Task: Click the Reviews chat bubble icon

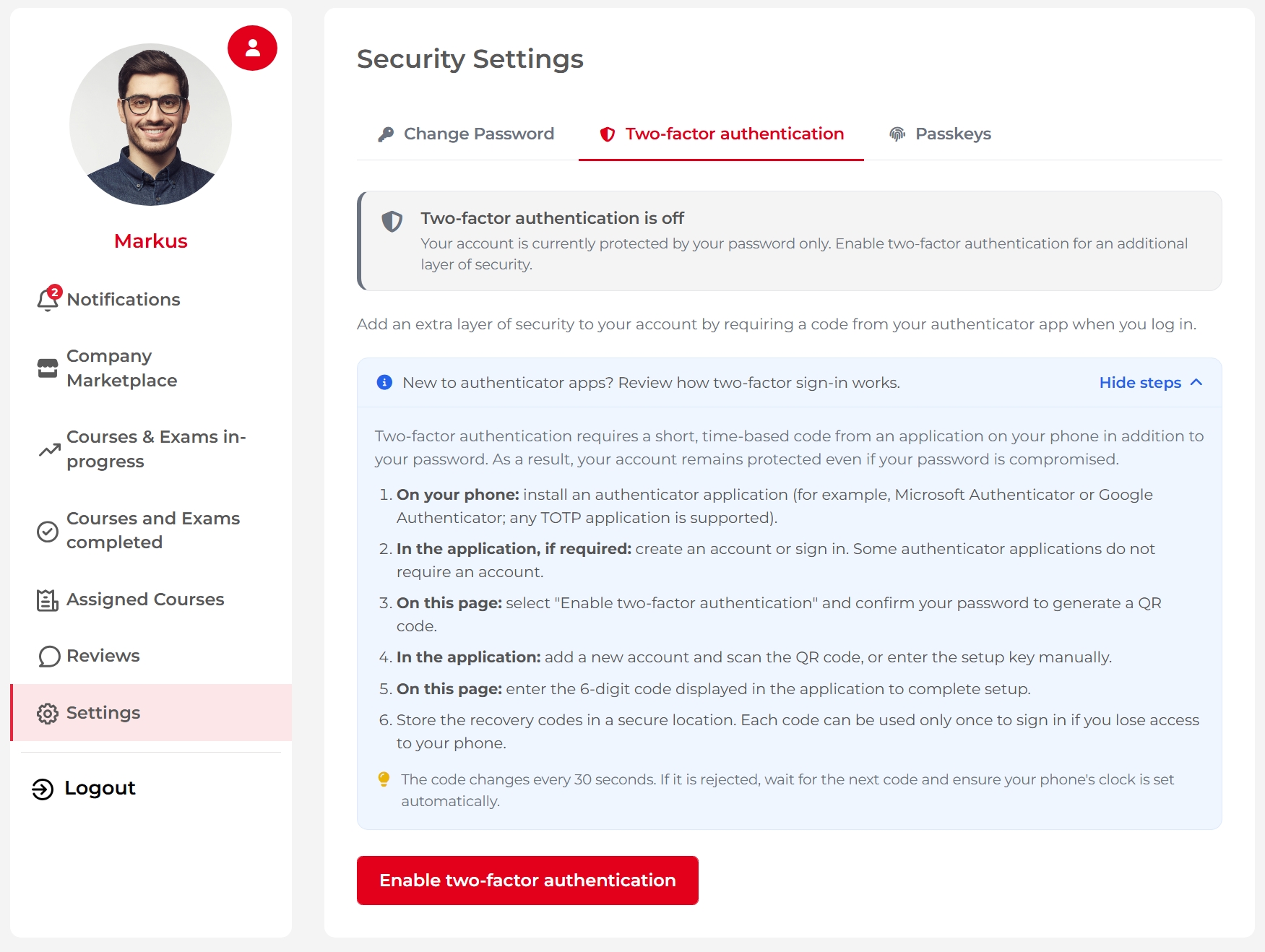Action: pos(49,657)
